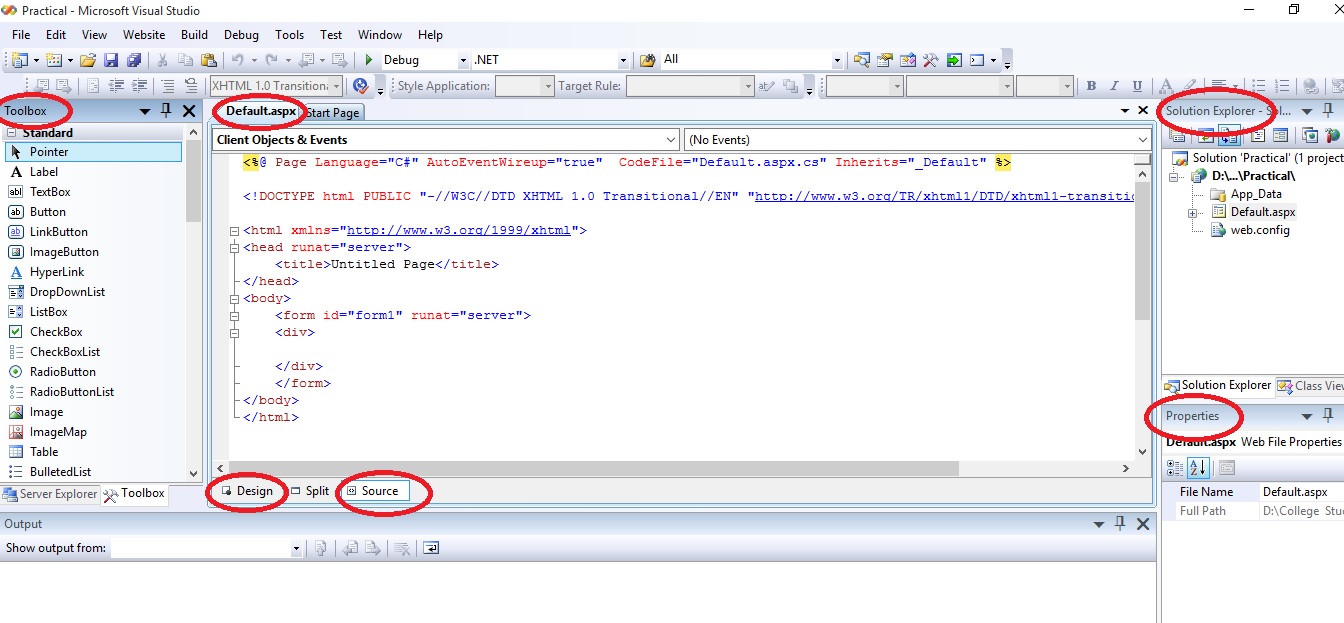
Task: Click the Paste clipboard icon
Action: pos(208,60)
